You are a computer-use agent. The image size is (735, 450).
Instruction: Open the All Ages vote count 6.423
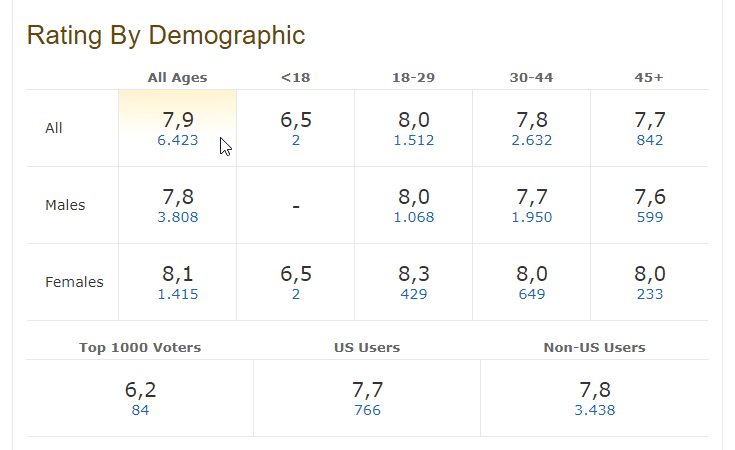(x=178, y=141)
